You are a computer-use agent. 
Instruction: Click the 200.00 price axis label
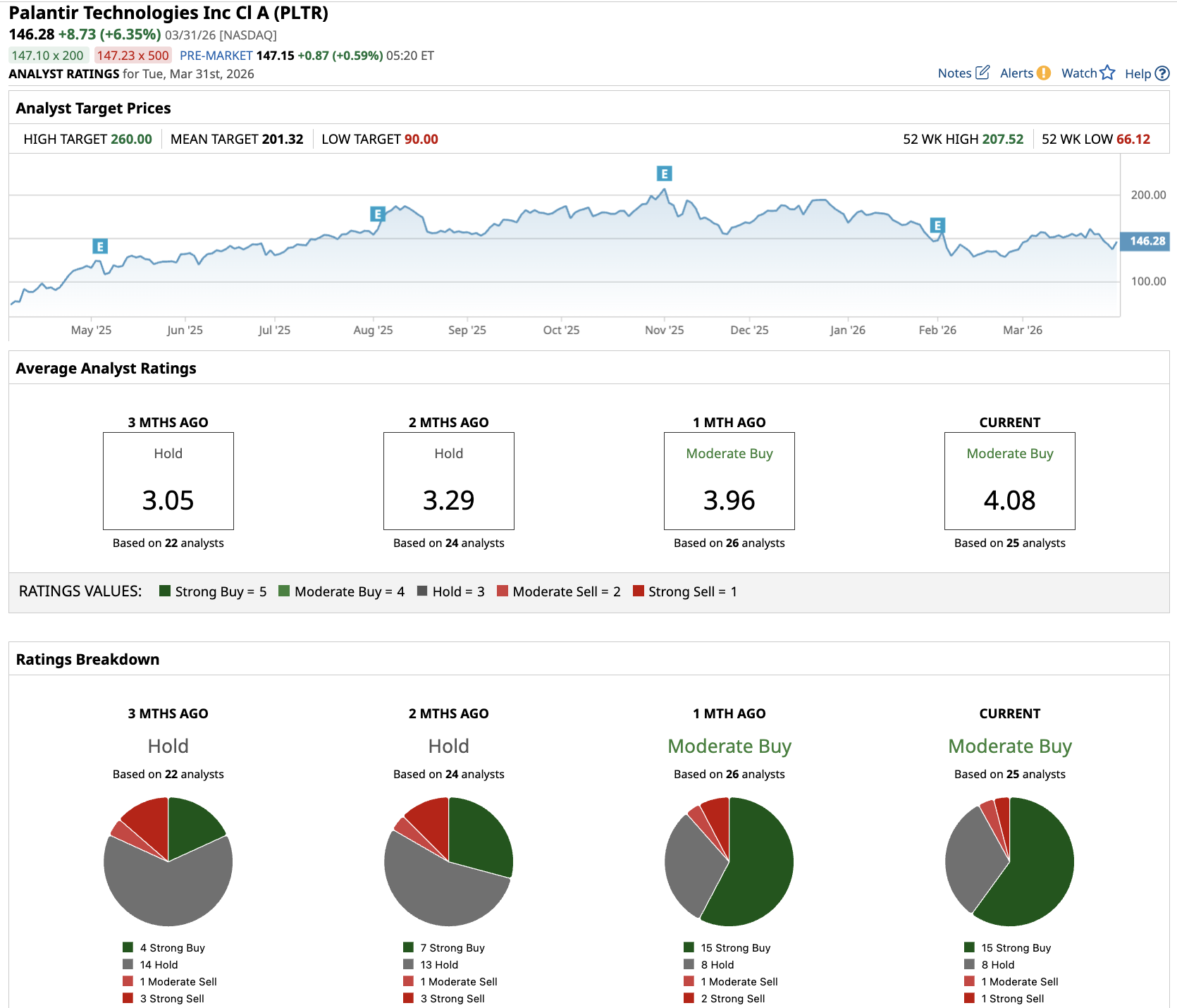1149,195
